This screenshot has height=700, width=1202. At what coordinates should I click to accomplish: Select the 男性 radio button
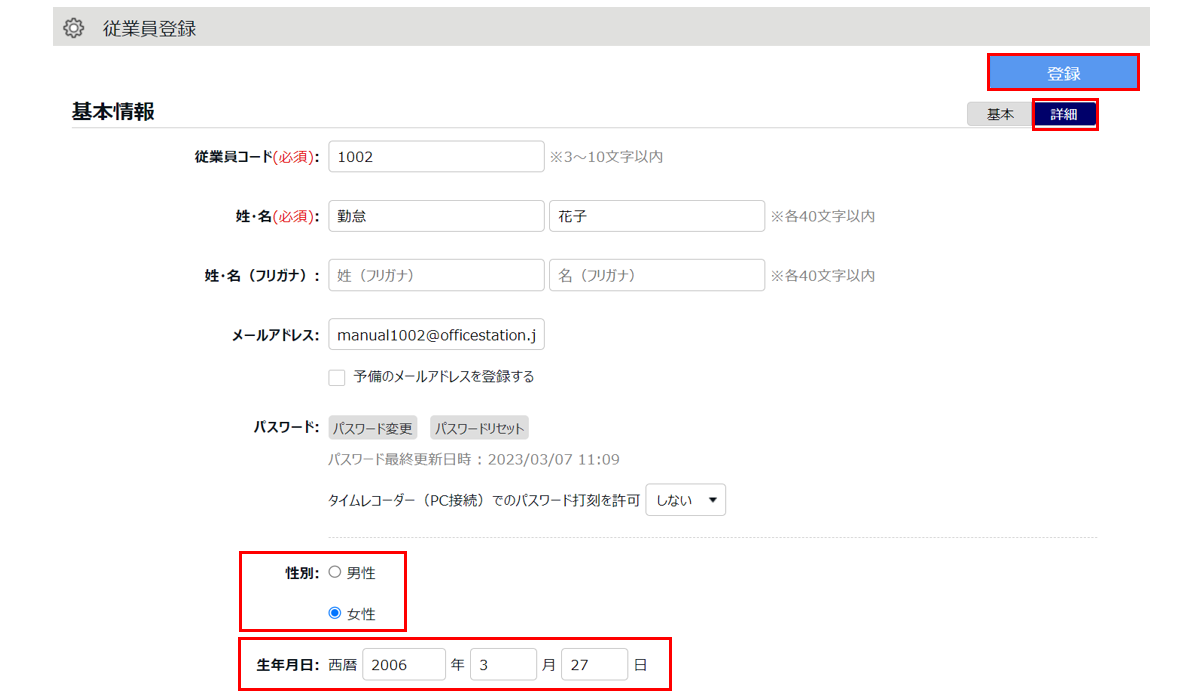click(335, 573)
